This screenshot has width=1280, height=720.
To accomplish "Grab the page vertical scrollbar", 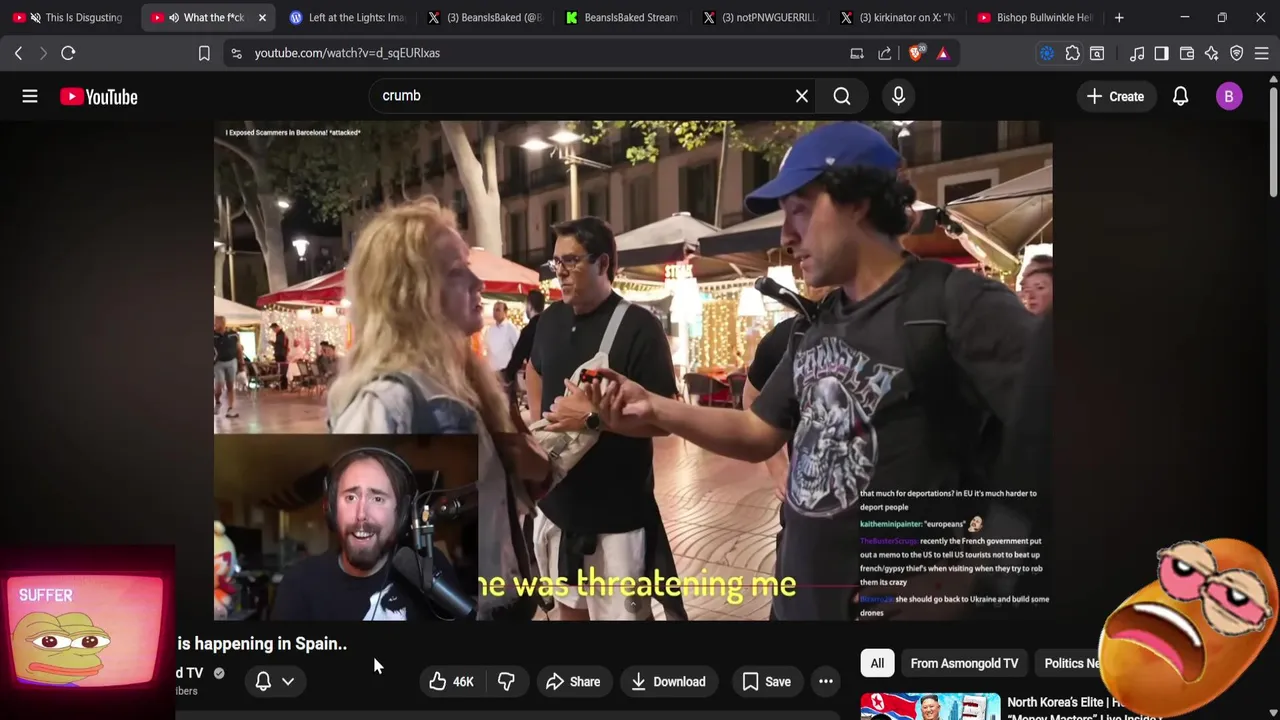I will (x=1273, y=140).
